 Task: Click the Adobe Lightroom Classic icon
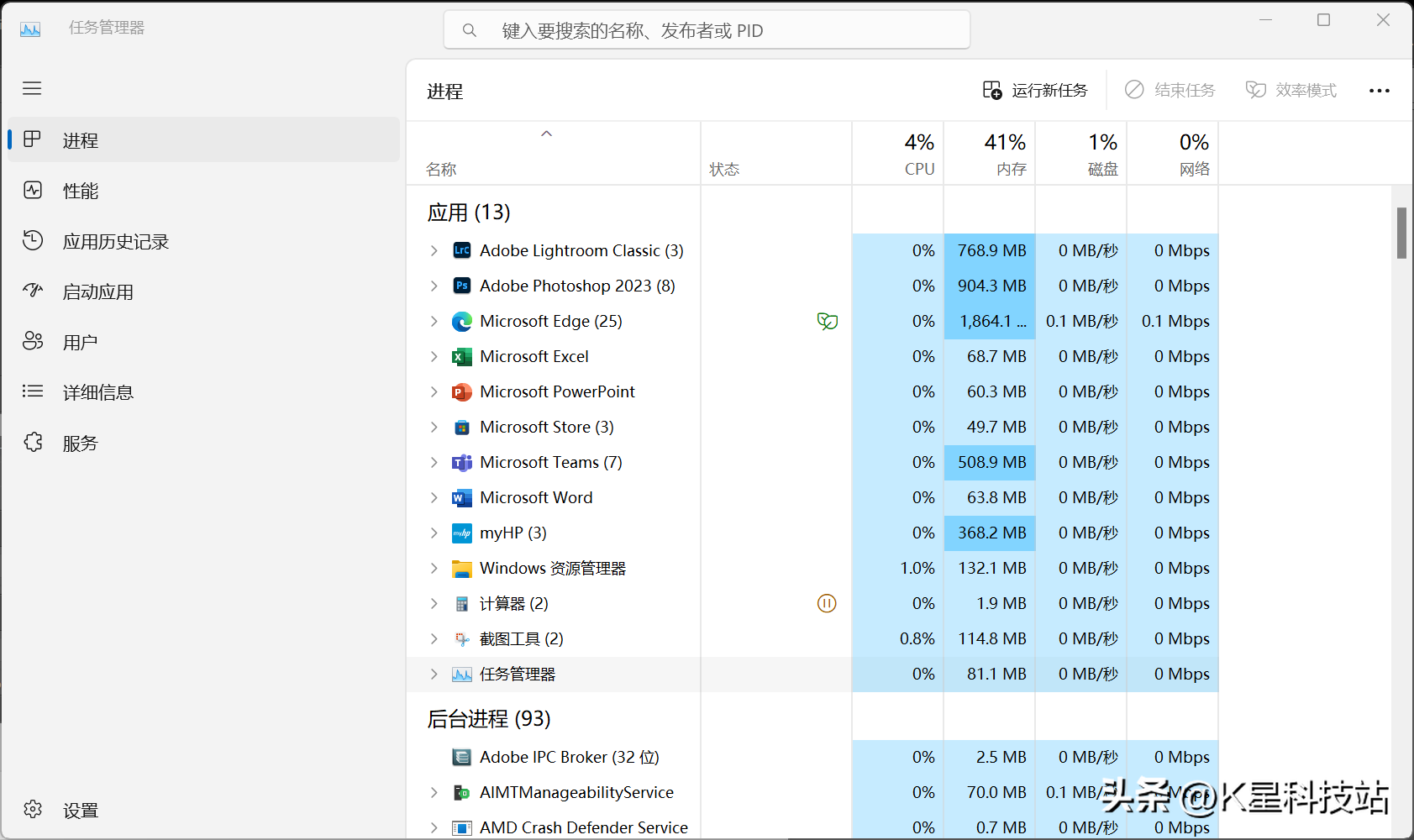tap(461, 251)
